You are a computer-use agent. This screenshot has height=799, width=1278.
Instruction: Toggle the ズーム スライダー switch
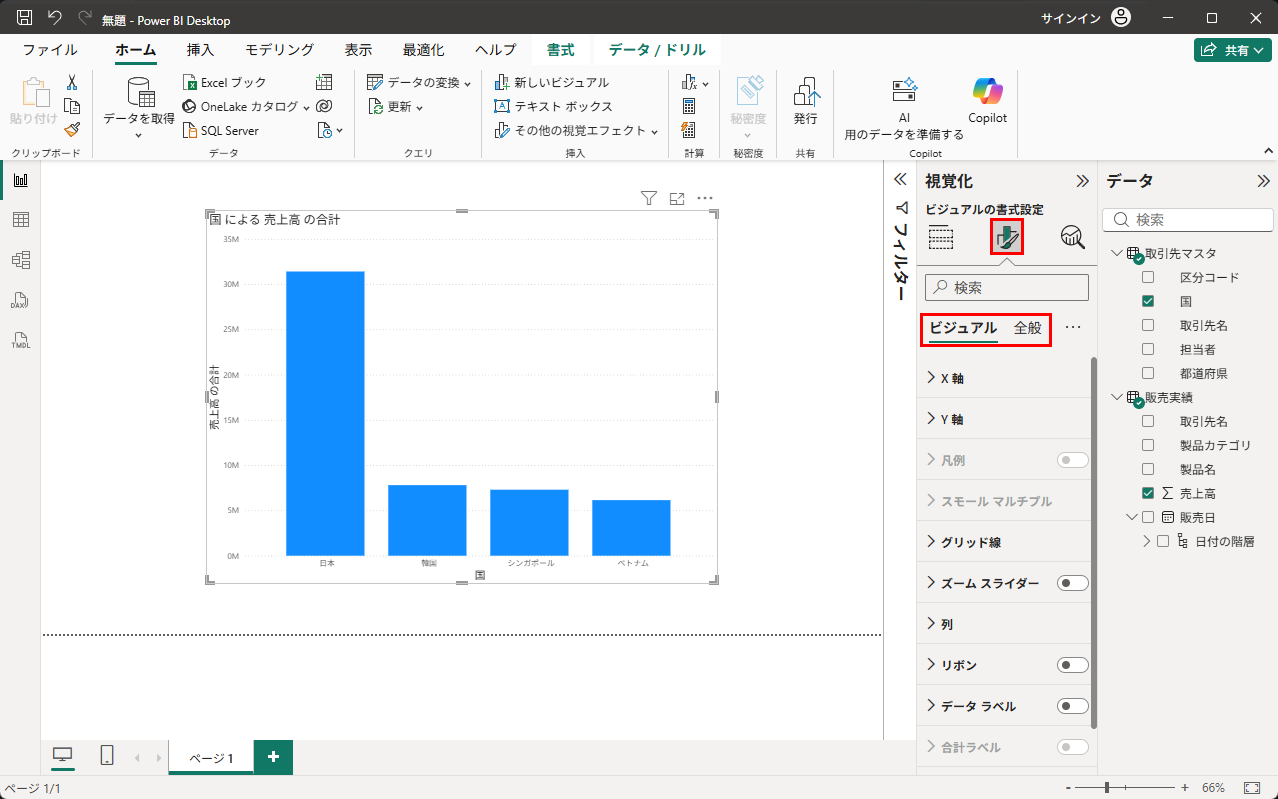[1073, 583]
